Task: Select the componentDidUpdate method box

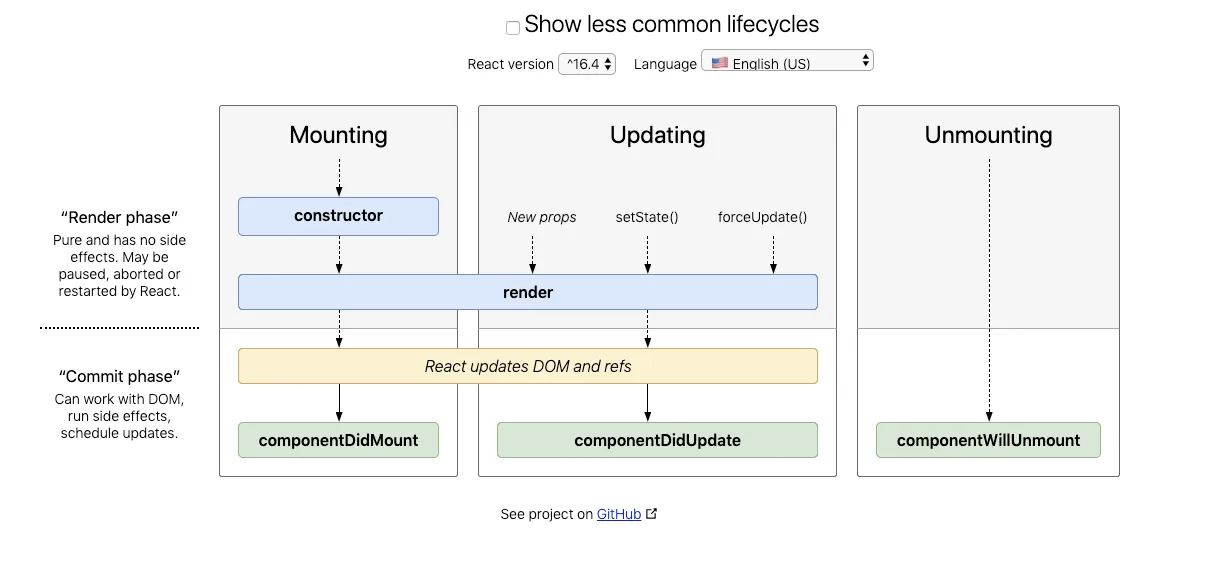Action: (x=657, y=440)
